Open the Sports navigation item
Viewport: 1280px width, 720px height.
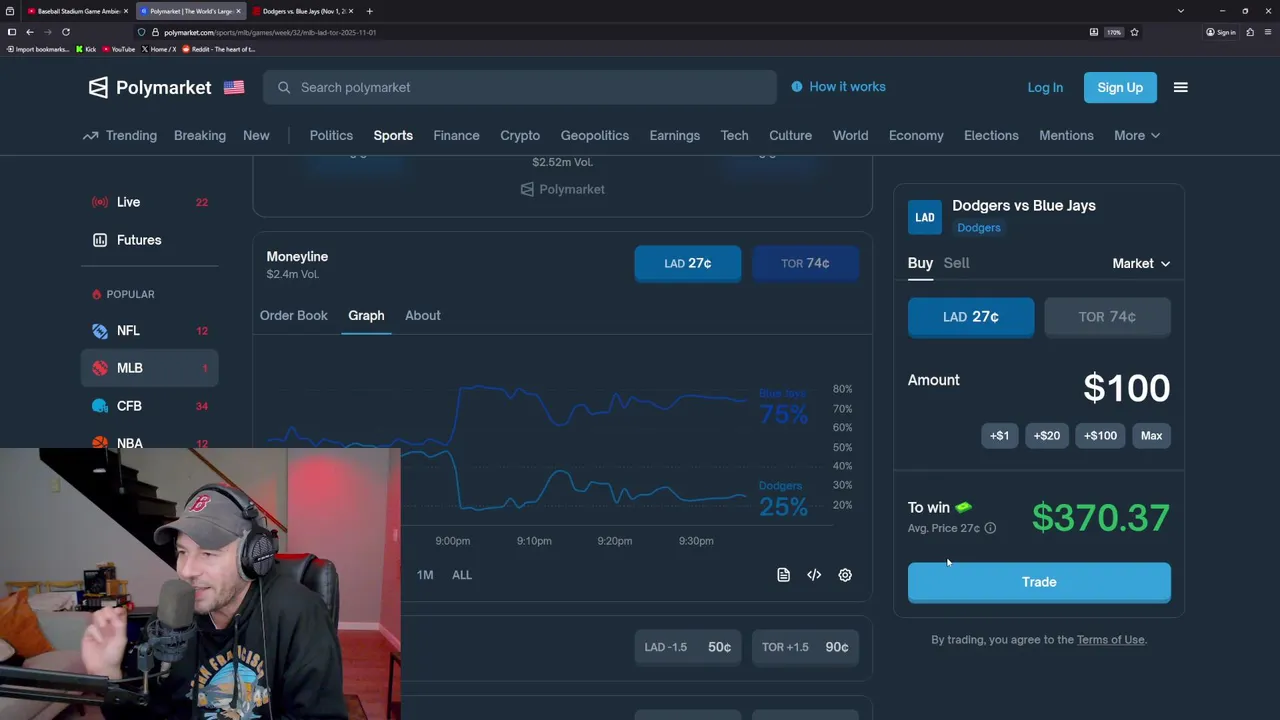(393, 135)
